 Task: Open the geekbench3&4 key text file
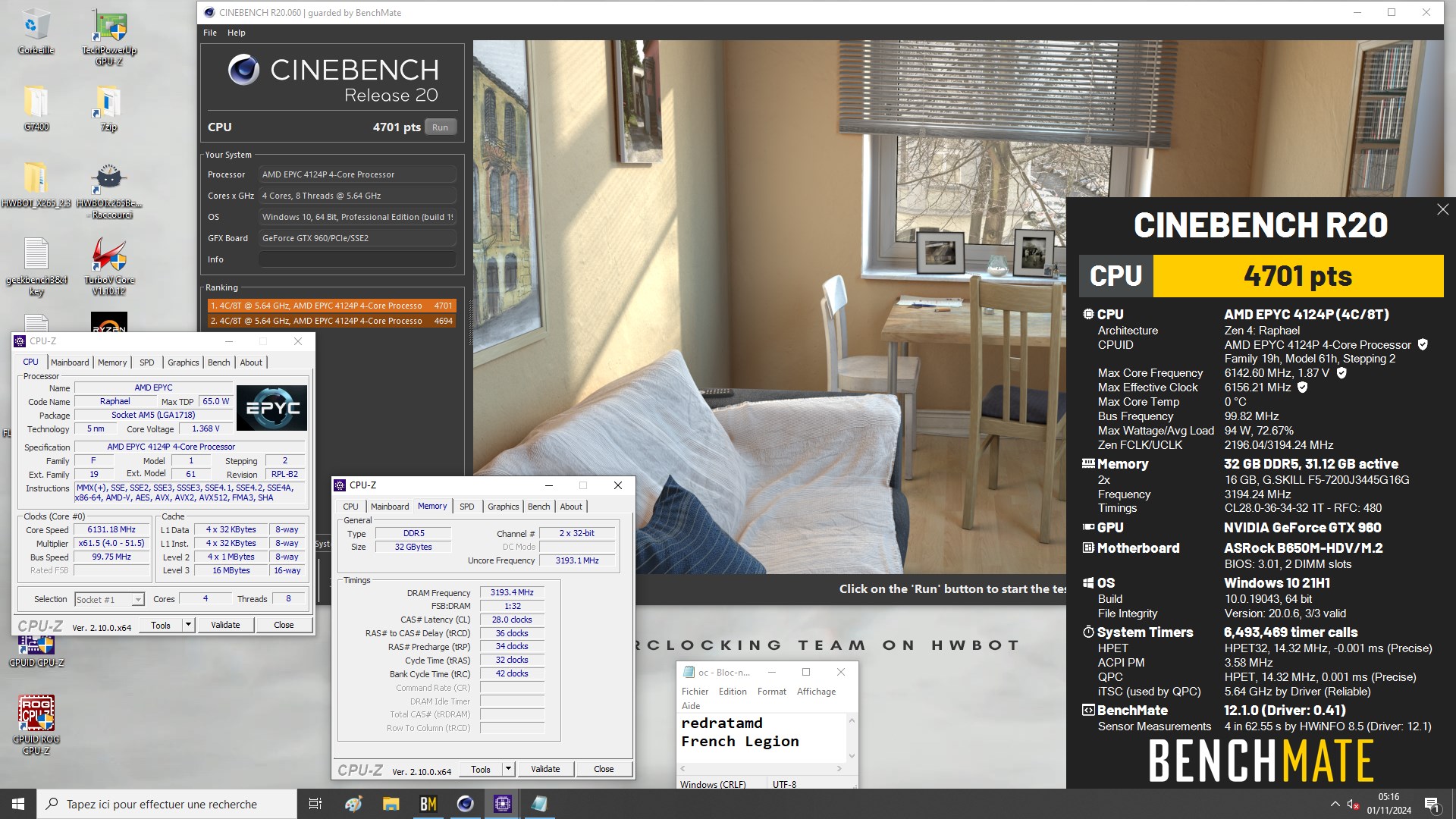[36, 266]
